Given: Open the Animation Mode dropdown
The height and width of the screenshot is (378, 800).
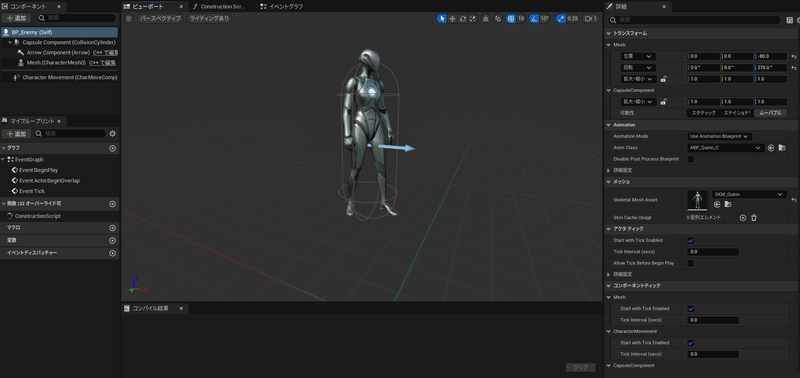Looking at the screenshot, I should coord(719,136).
